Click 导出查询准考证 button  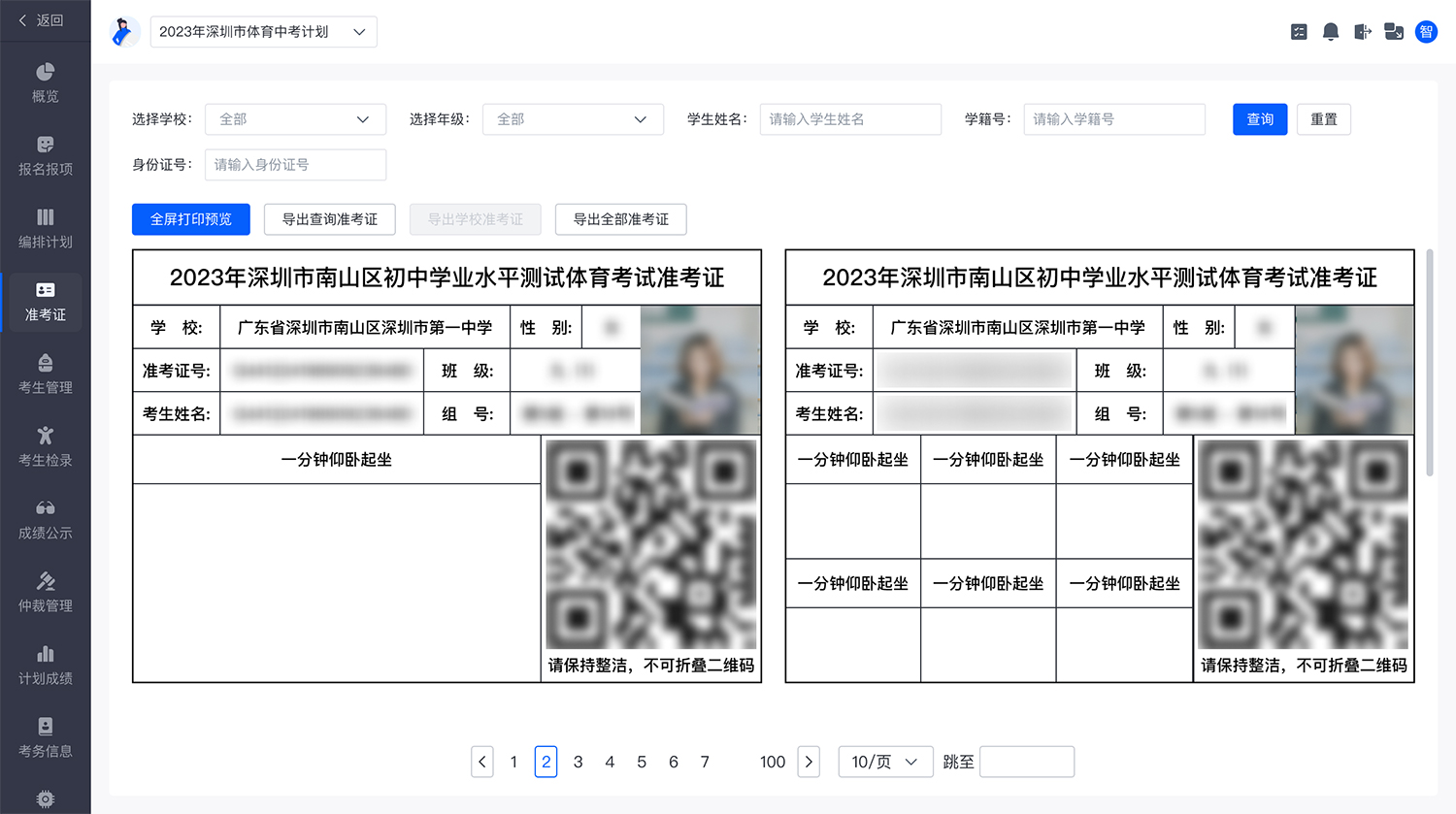click(330, 219)
